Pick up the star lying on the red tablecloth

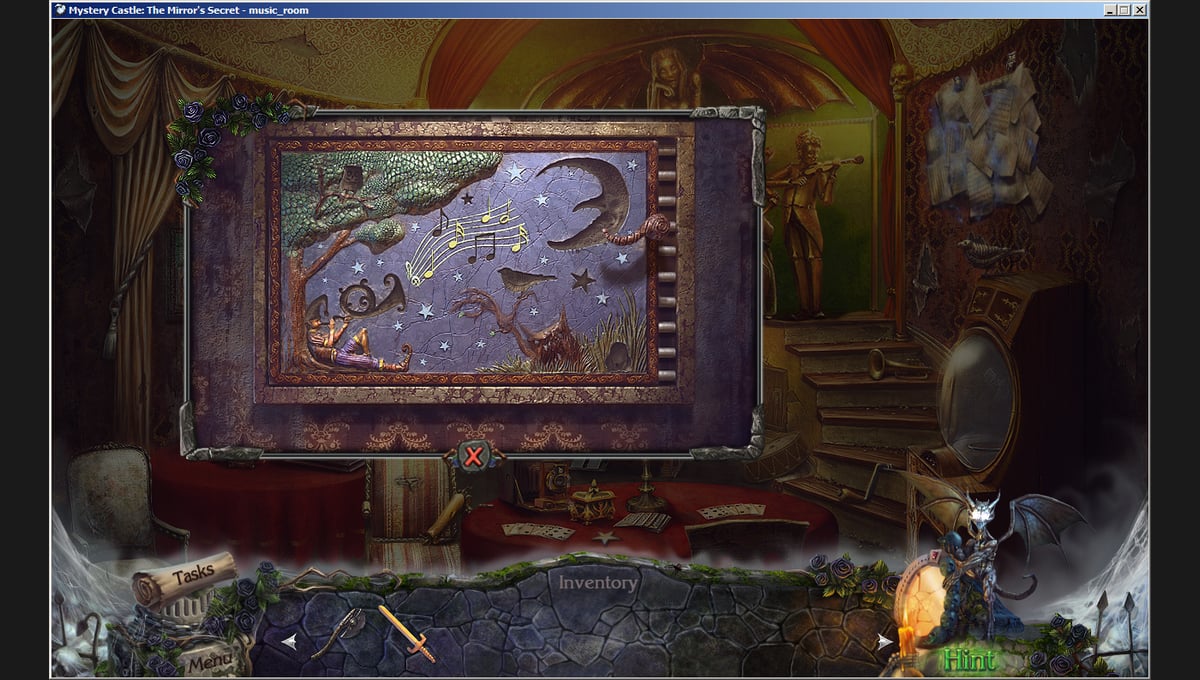[x=604, y=538]
